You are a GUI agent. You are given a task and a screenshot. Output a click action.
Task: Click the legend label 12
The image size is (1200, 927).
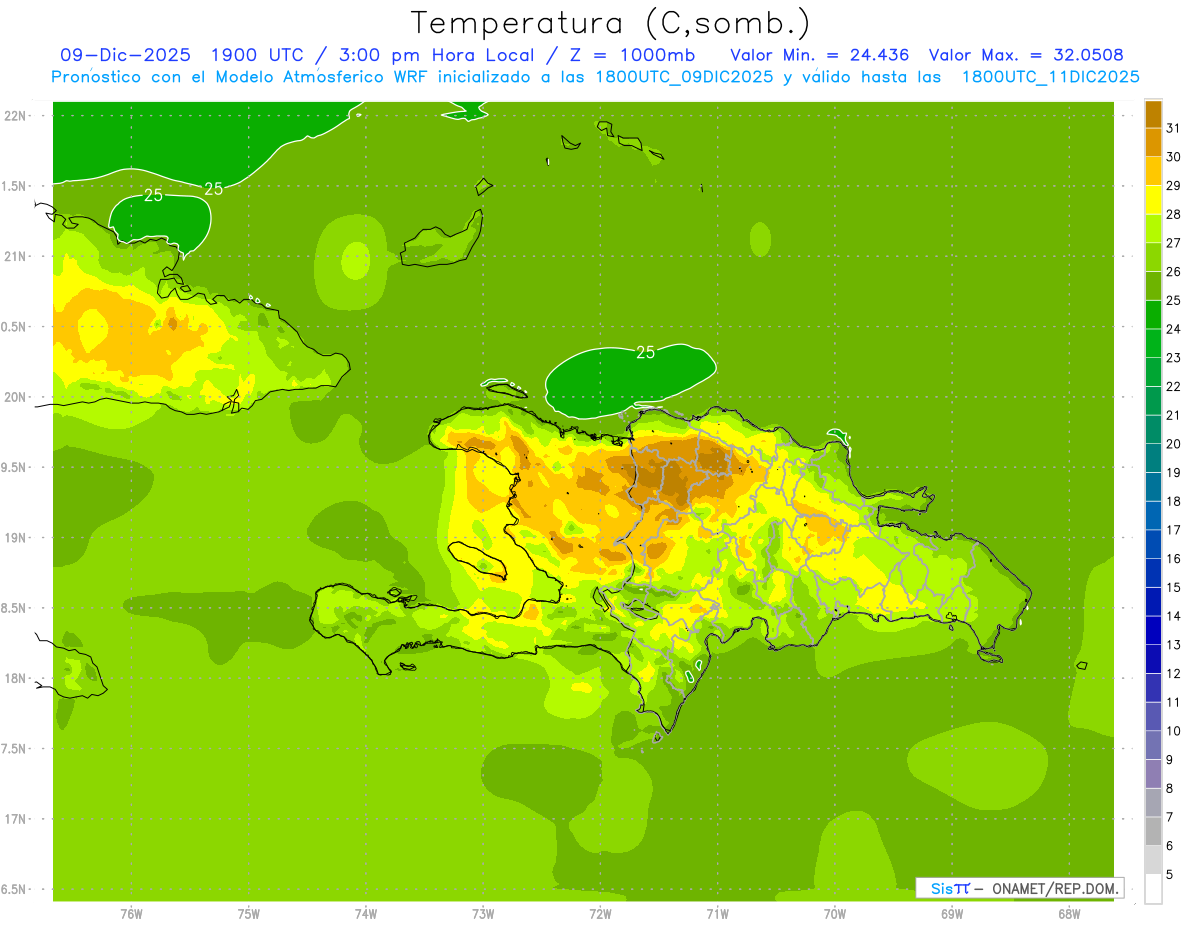1173,673
